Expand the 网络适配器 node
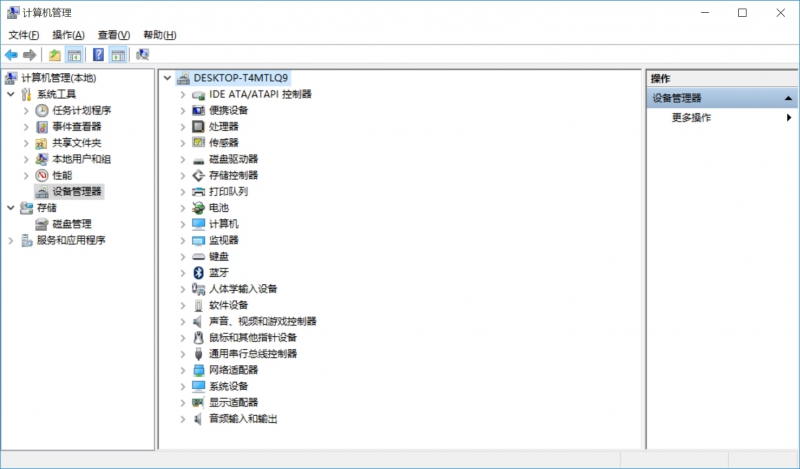The width and height of the screenshot is (800, 469). 182,370
